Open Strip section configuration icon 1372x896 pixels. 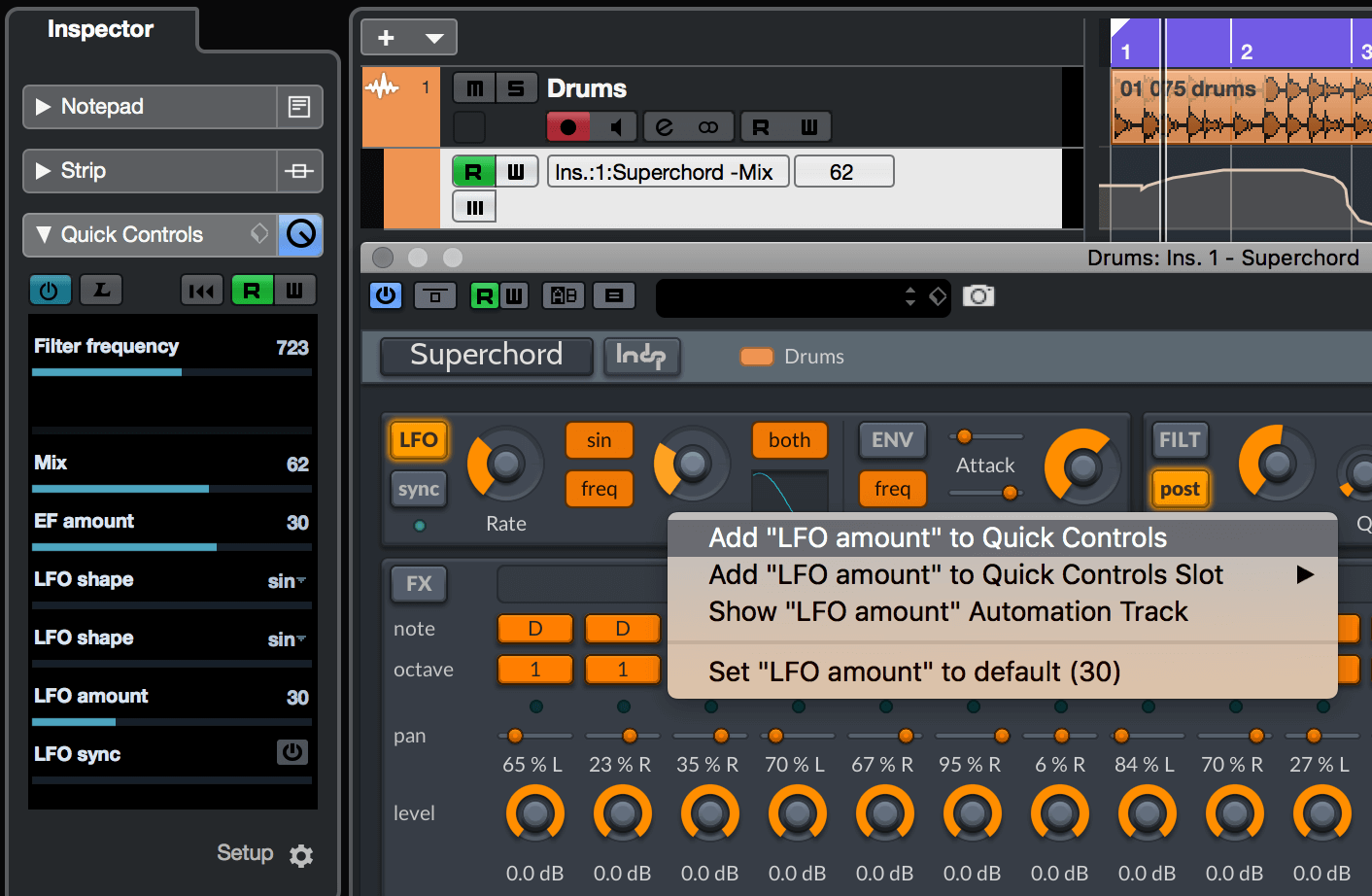click(x=299, y=171)
